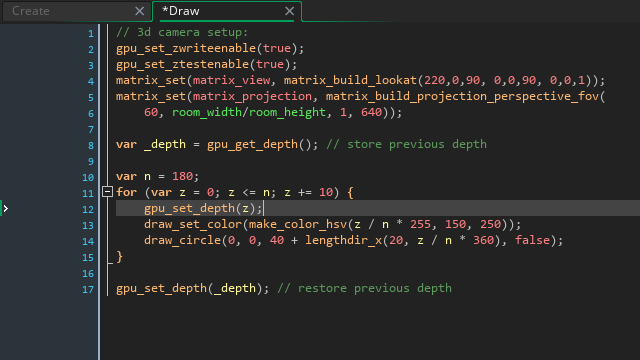The width and height of the screenshot is (640, 360).
Task: Click room_width variable on line 6
Action: click(207, 112)
